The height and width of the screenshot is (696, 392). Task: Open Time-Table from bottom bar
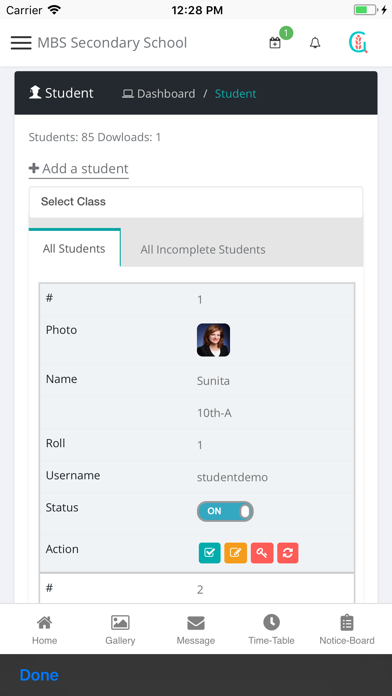click(x=271, y=629)
